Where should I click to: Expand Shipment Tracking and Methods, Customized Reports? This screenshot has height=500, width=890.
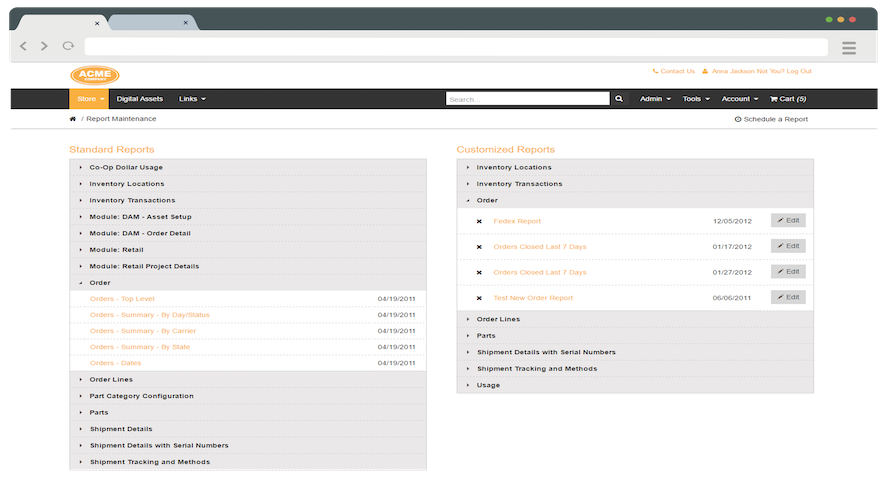(635, 368)
